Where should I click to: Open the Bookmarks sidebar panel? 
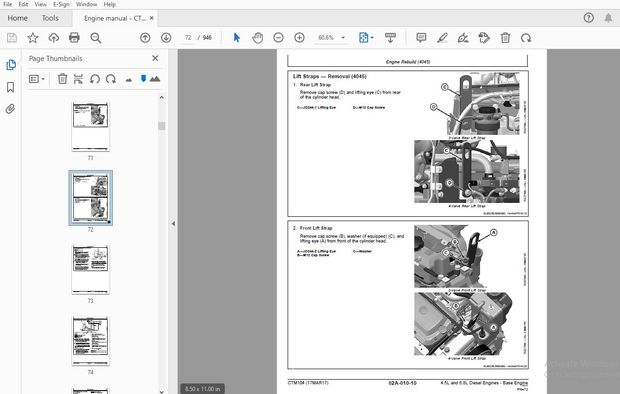click(x=11, y=87)
